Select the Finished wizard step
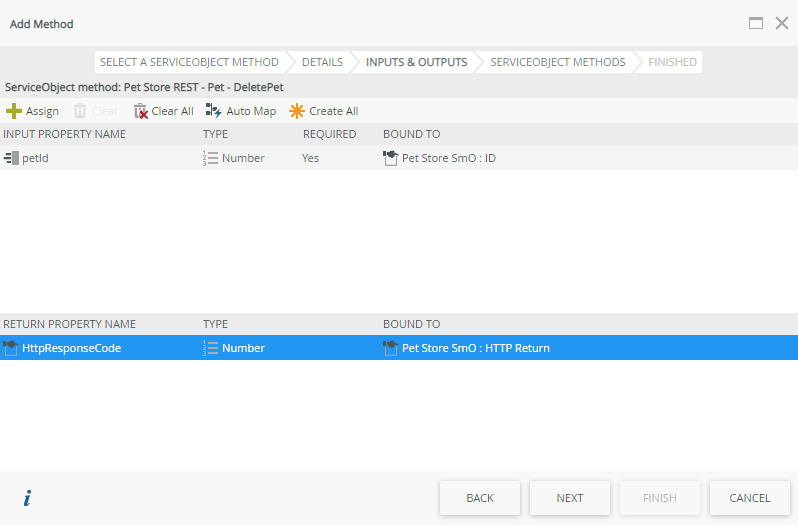The width and height of the screenshot is (798, 525). pos(672,62)
